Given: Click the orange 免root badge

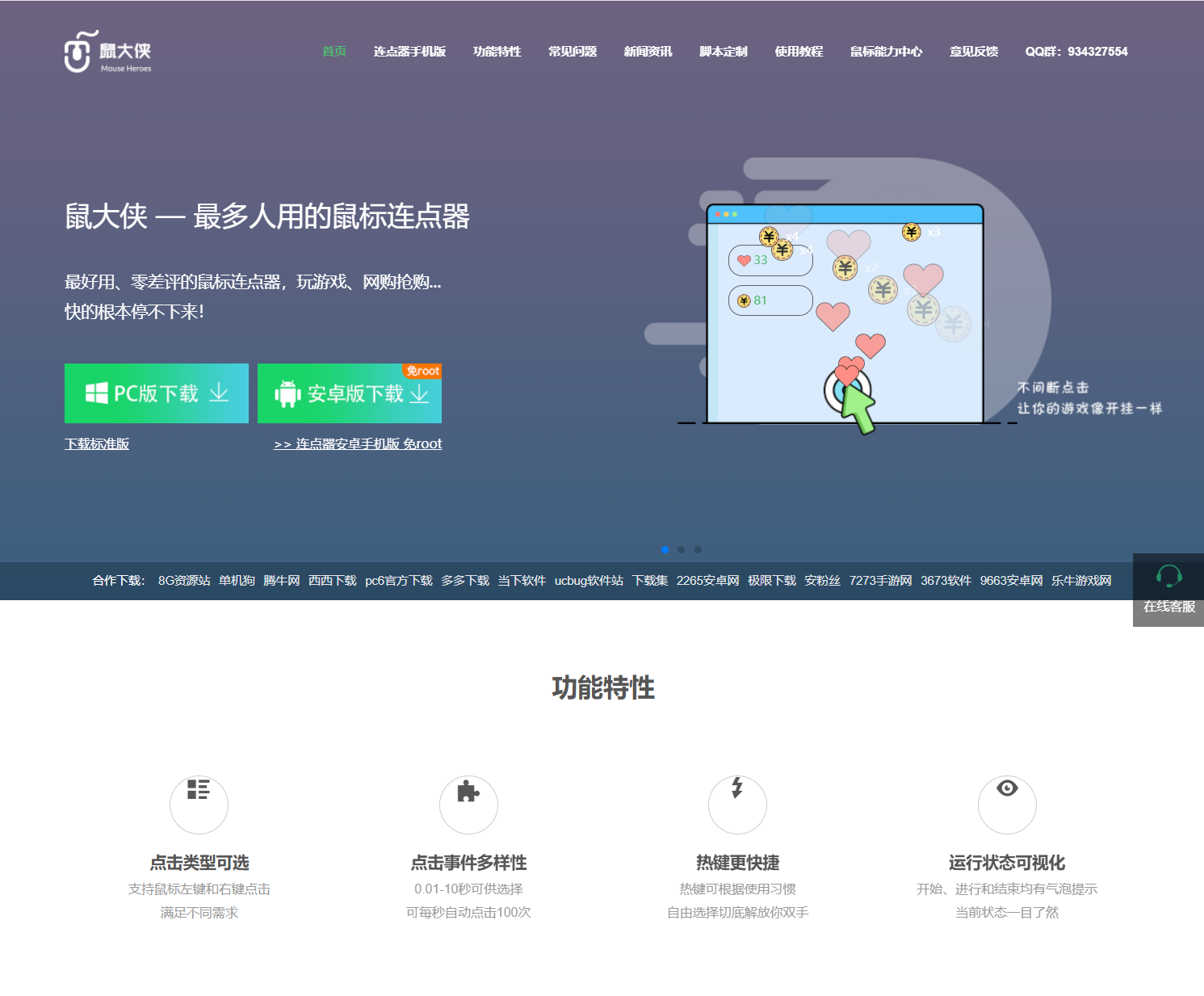Looking at the screenshot, I should click(422, 371).
